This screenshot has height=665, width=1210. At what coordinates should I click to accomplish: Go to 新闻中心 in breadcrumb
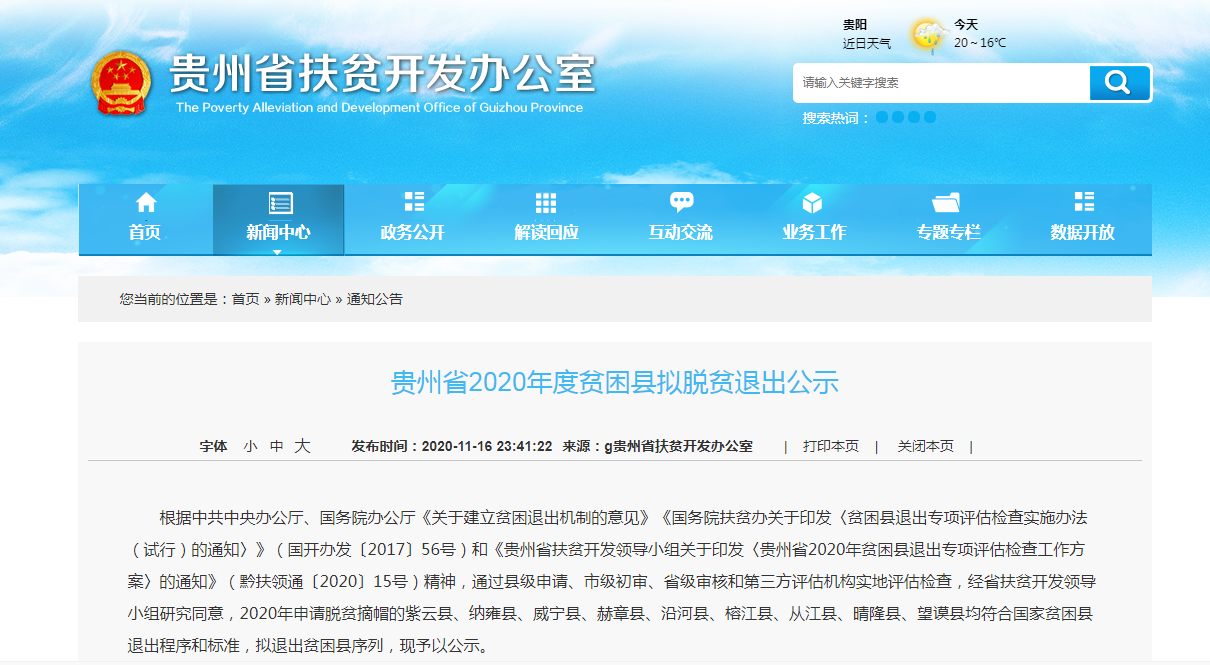302,299
